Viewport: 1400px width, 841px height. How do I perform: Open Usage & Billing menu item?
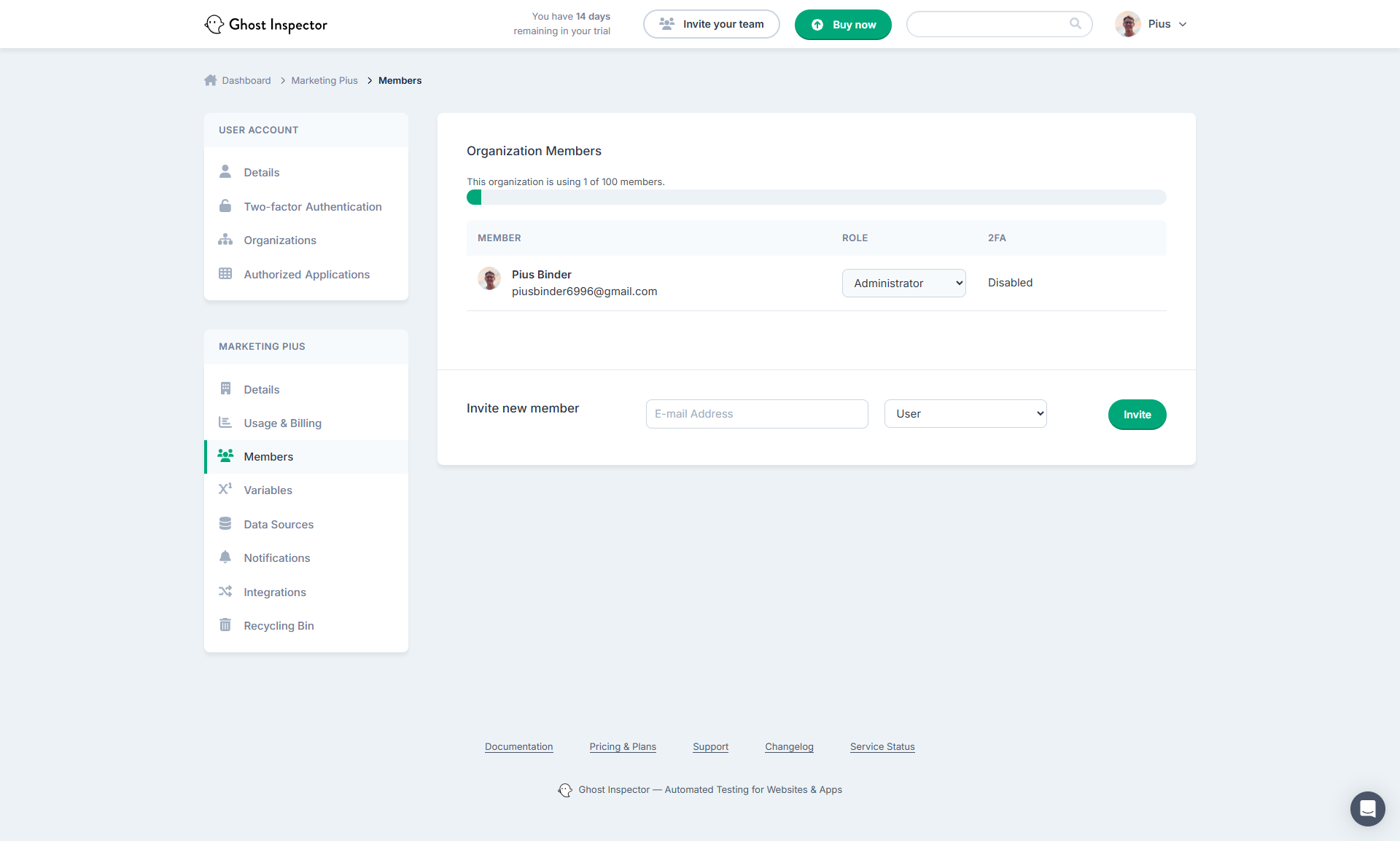[282, 423]
